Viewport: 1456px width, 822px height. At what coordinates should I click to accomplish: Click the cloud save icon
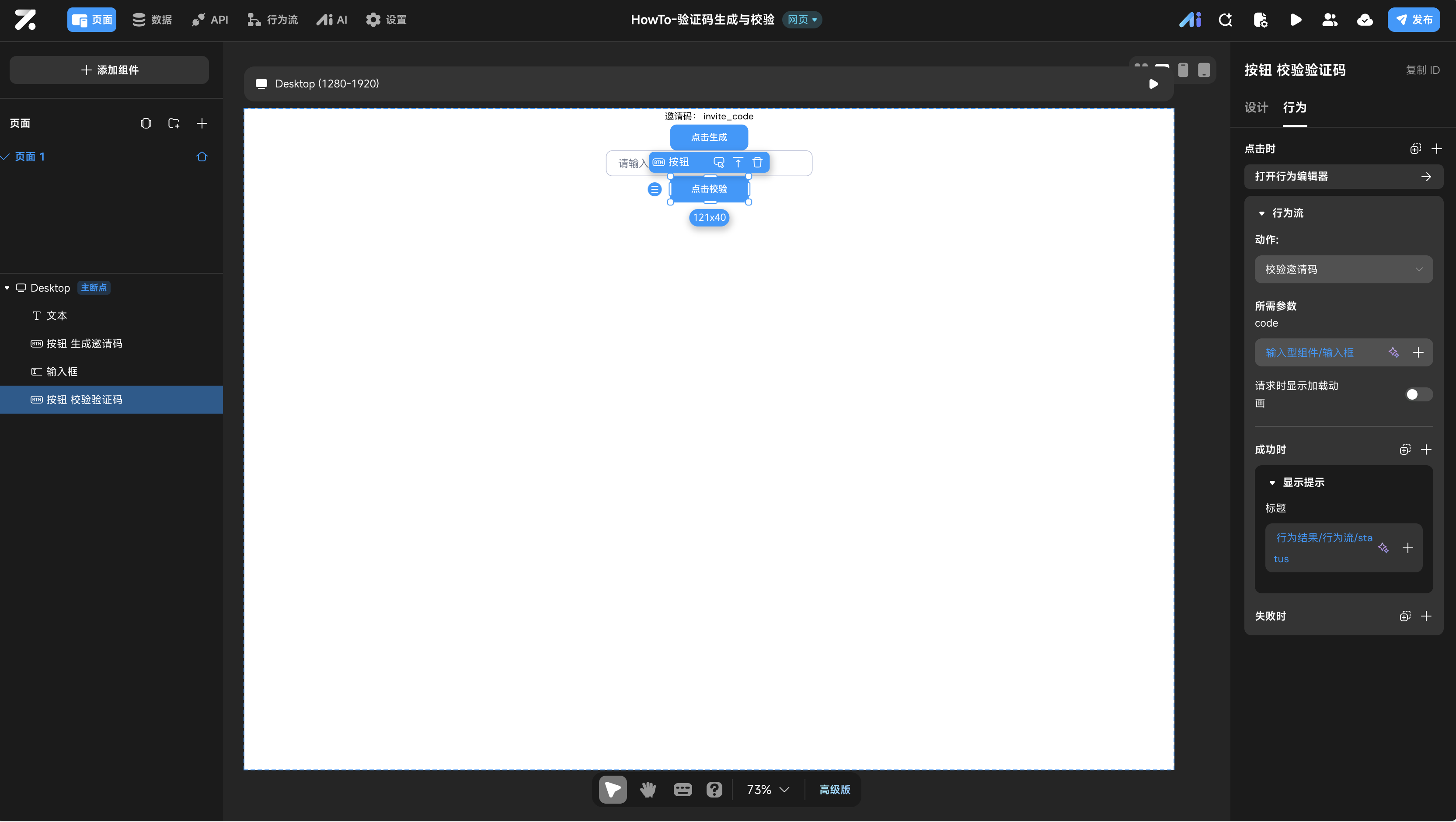pos(1365,20)
